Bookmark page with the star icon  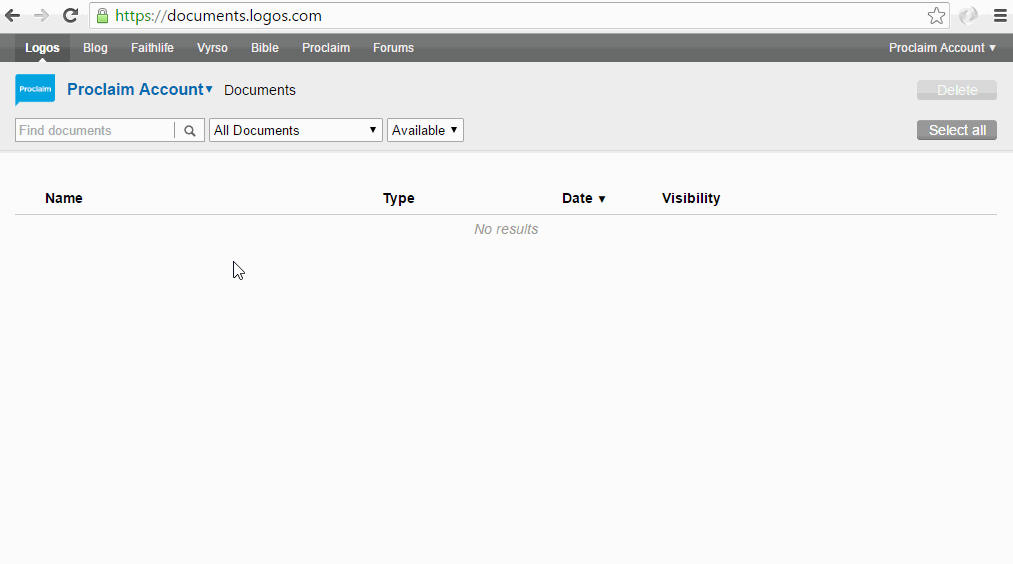[x=936, y=16]
